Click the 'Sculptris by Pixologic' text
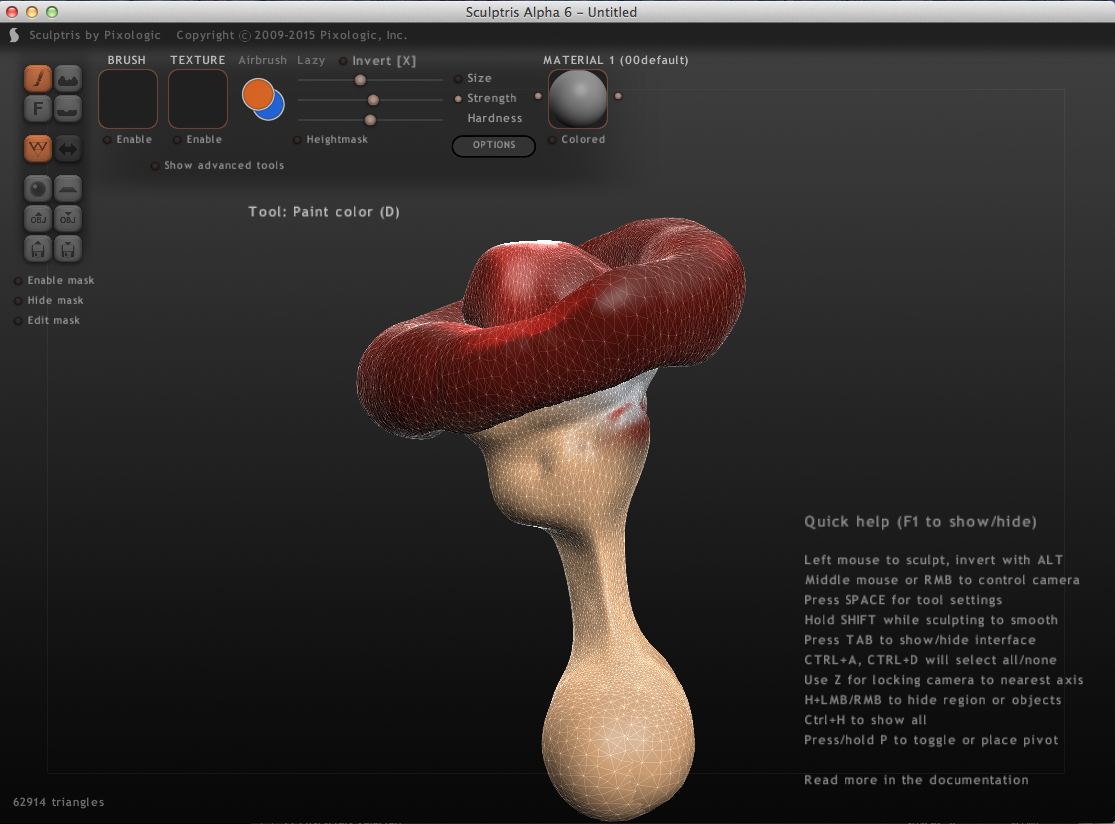Screen dimensions: 1115x824 (x=95, y=35)
